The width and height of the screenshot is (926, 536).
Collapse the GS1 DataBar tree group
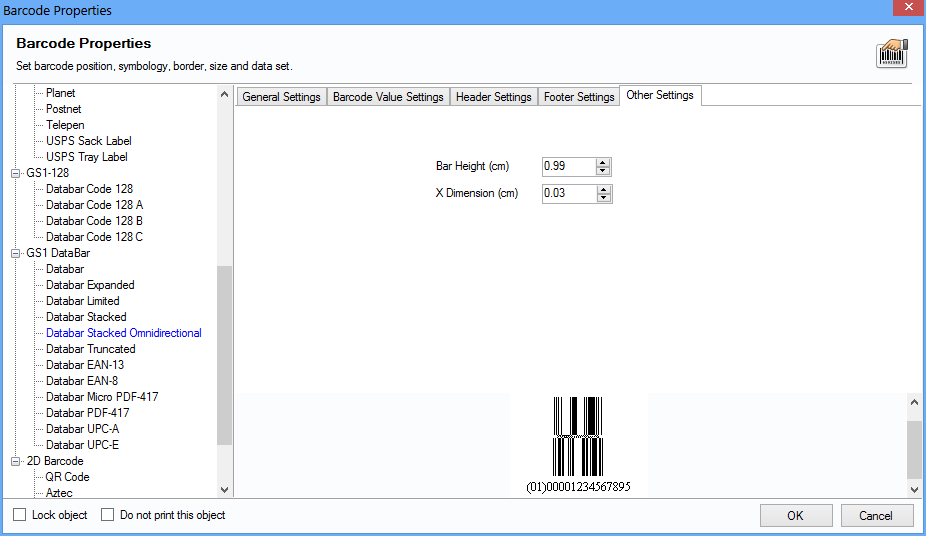(15, 253)
